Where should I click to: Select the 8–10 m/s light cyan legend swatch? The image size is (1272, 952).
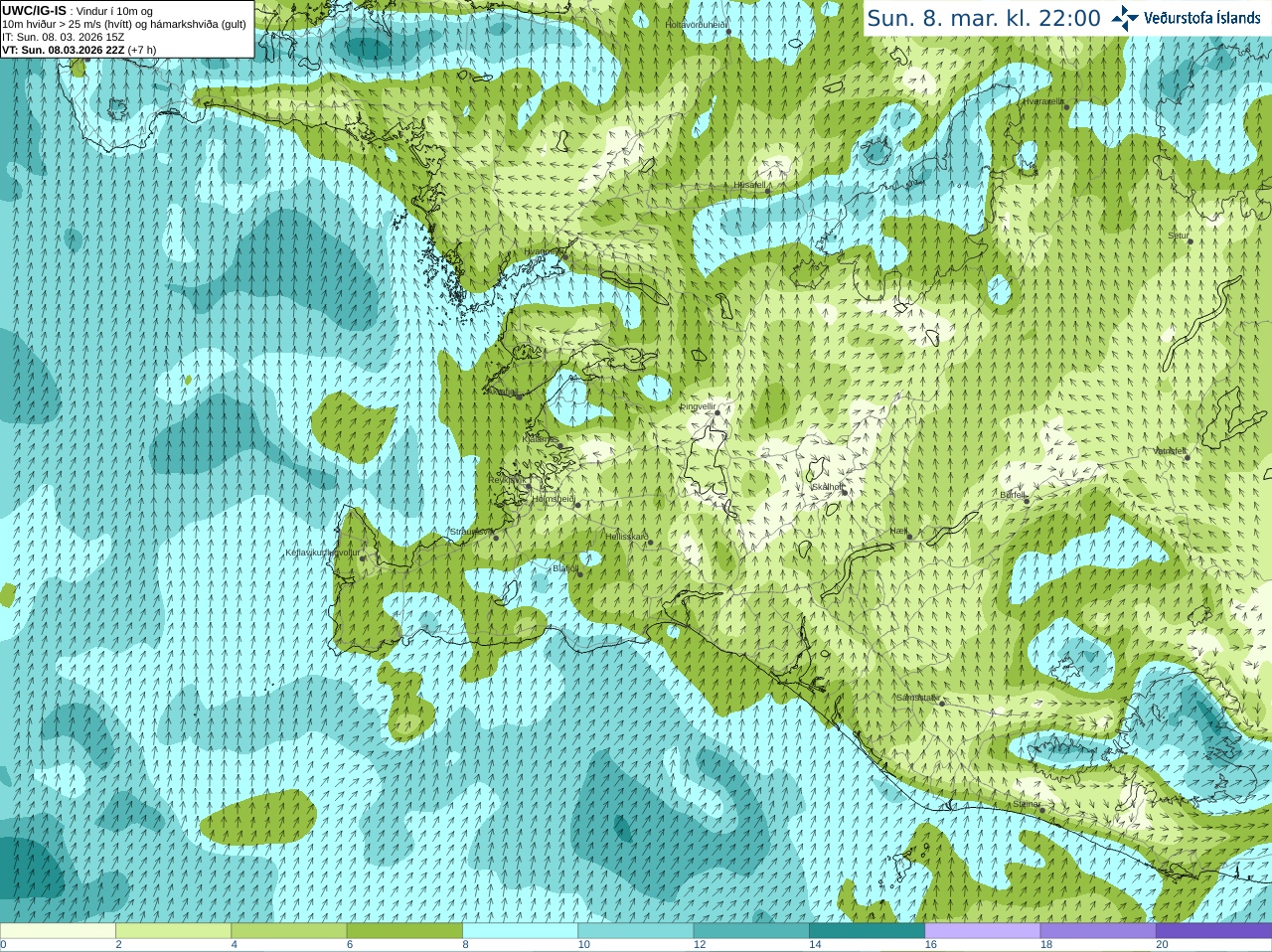pyautogui.click(x=520, y=931)
